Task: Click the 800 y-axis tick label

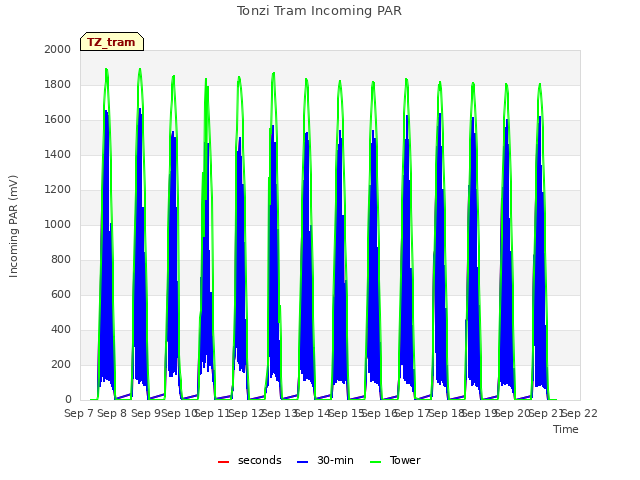Action: (x=61, y=260)
